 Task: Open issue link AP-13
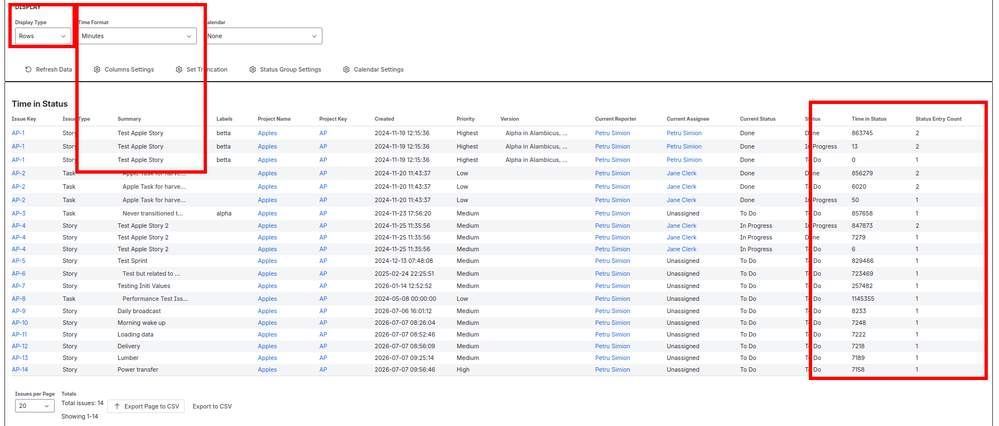click(20, 357)
